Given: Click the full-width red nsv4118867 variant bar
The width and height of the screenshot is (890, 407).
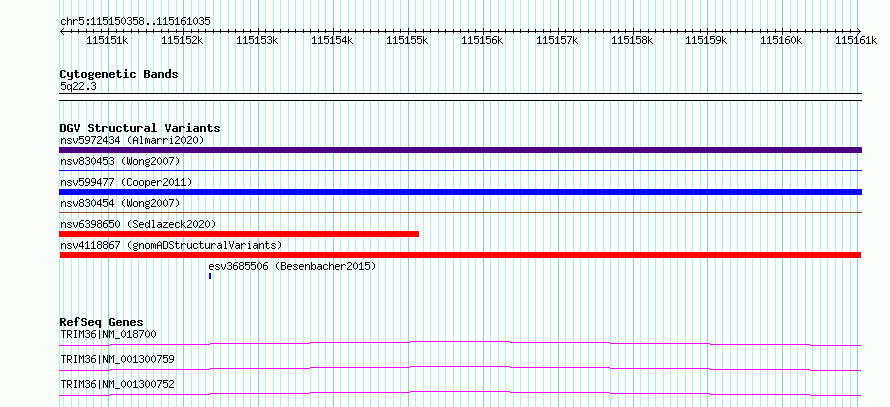Looking at the screenshot, I should click(460, 255).
